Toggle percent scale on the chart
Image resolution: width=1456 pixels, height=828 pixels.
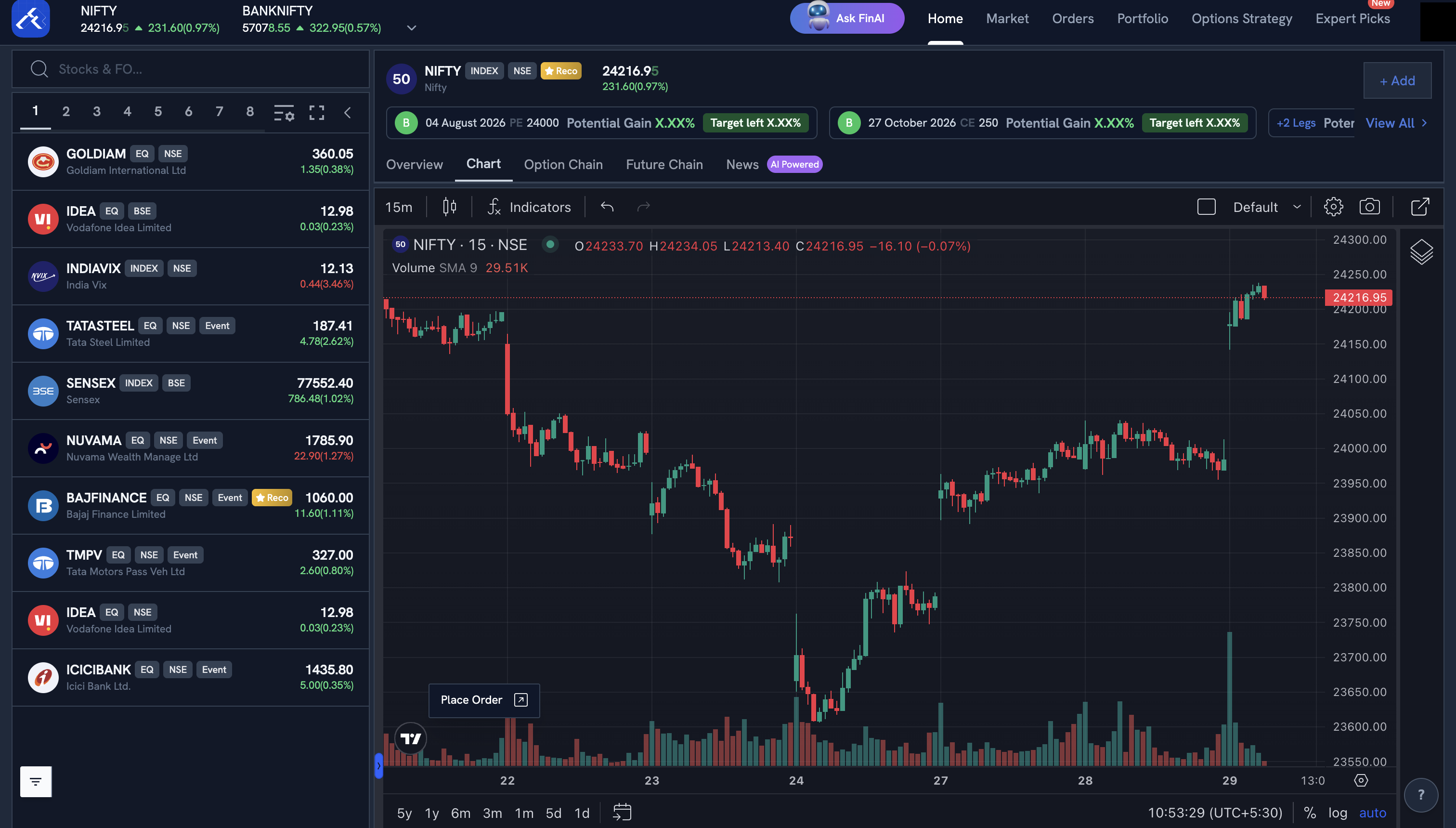click(1309, 813)
